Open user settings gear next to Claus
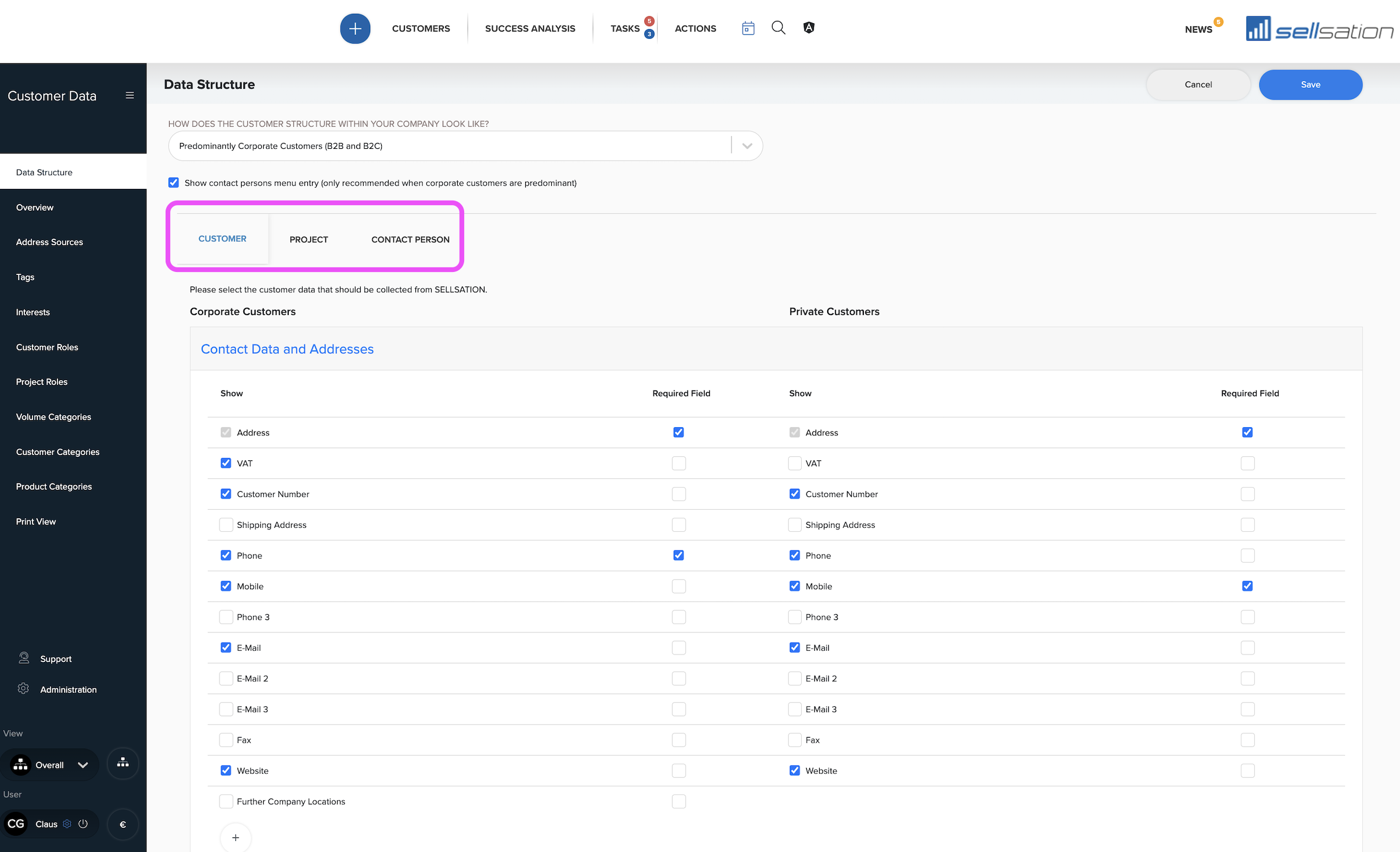This screenshot has width=1400, height=852. pos(67,824)
